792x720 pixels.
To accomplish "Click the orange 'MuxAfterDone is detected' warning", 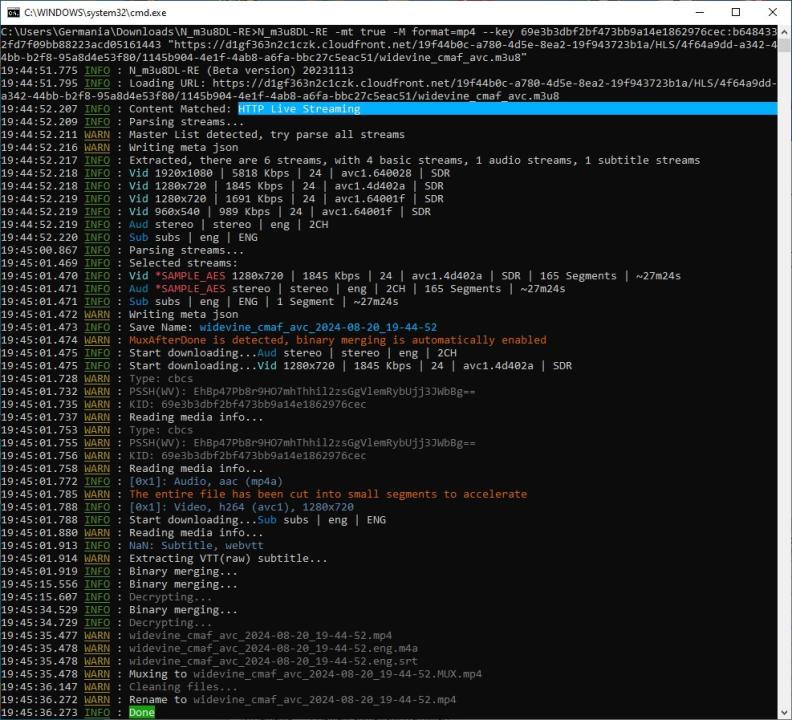I will tap(337, 340).
